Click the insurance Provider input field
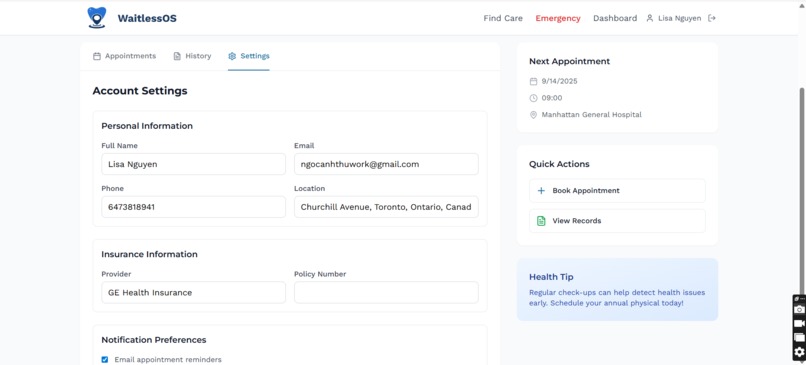Viewport: 806px width, 365px height. point(193,292)
